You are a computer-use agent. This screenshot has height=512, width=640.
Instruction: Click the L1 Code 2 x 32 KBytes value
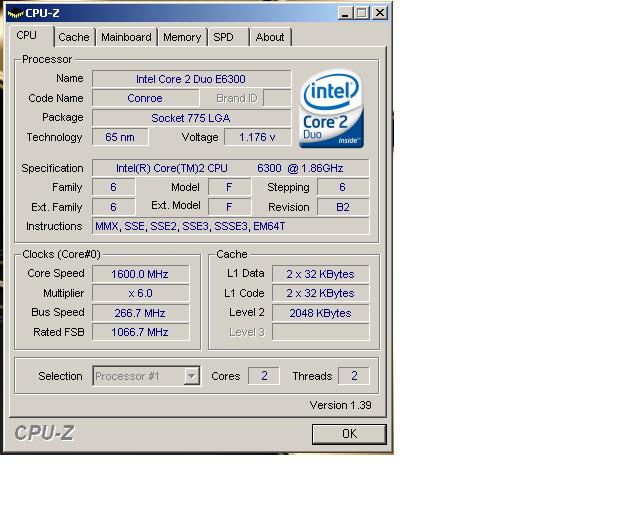pos(320,293)
